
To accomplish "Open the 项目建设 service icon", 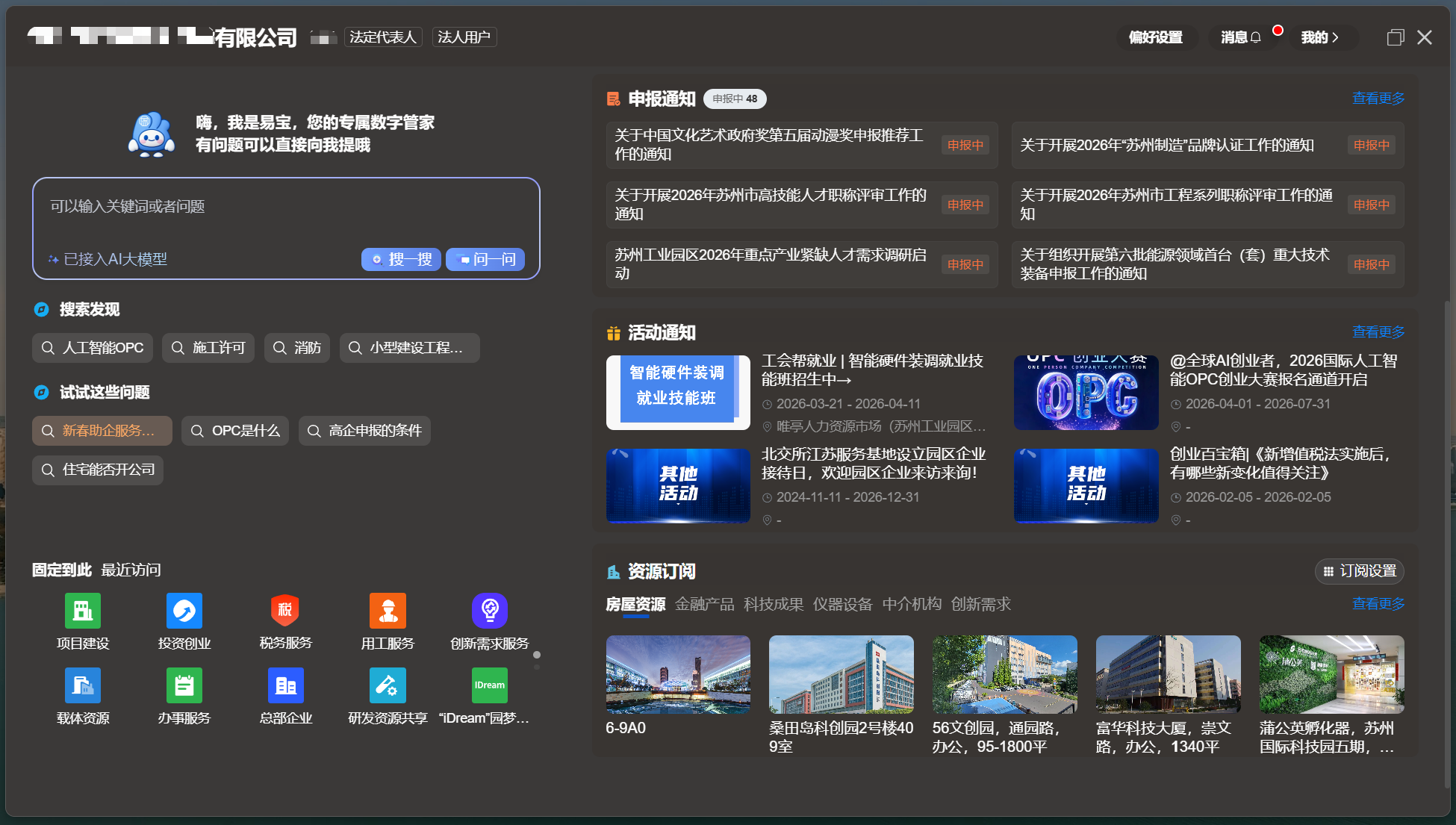I will (83, 611).
